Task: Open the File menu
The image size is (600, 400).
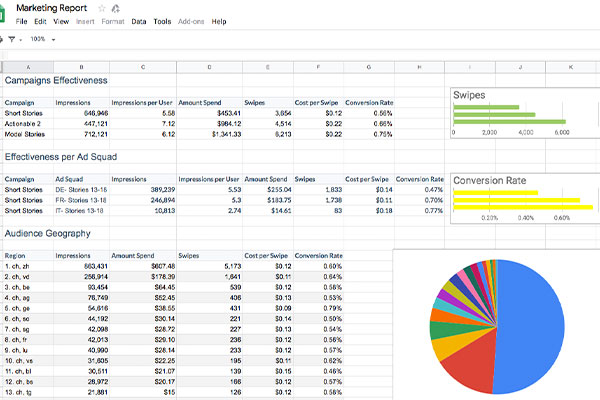Action: (x=22, y=21)
